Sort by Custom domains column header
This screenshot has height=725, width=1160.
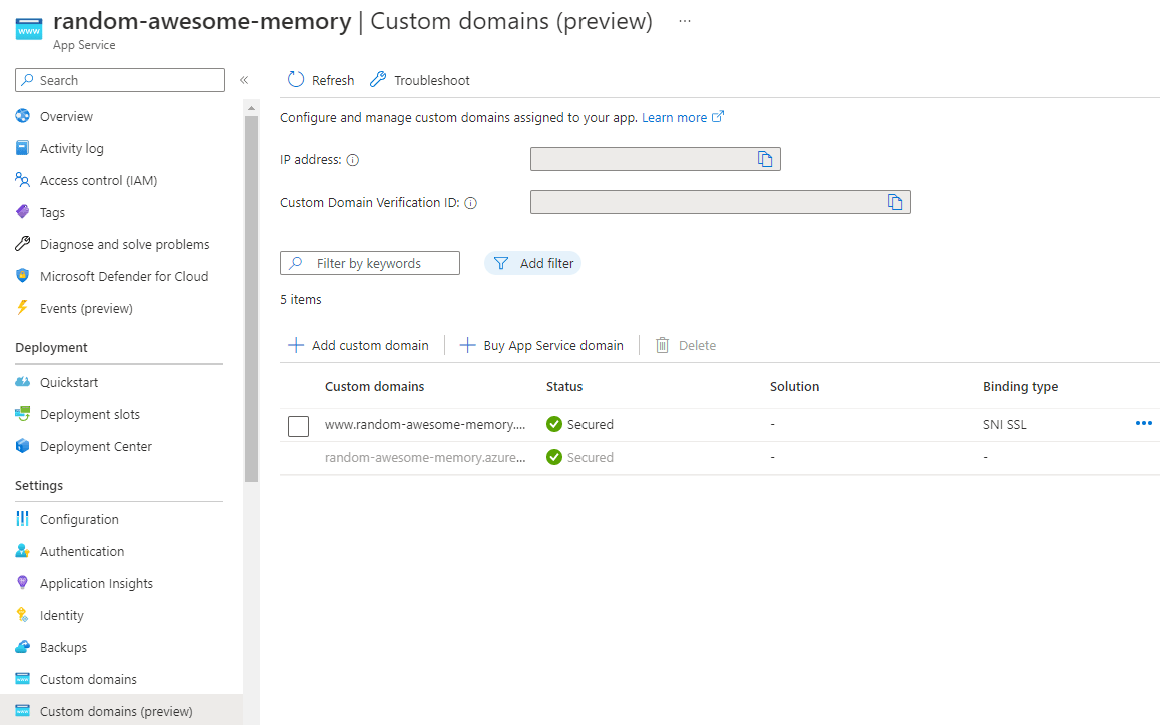374,386
